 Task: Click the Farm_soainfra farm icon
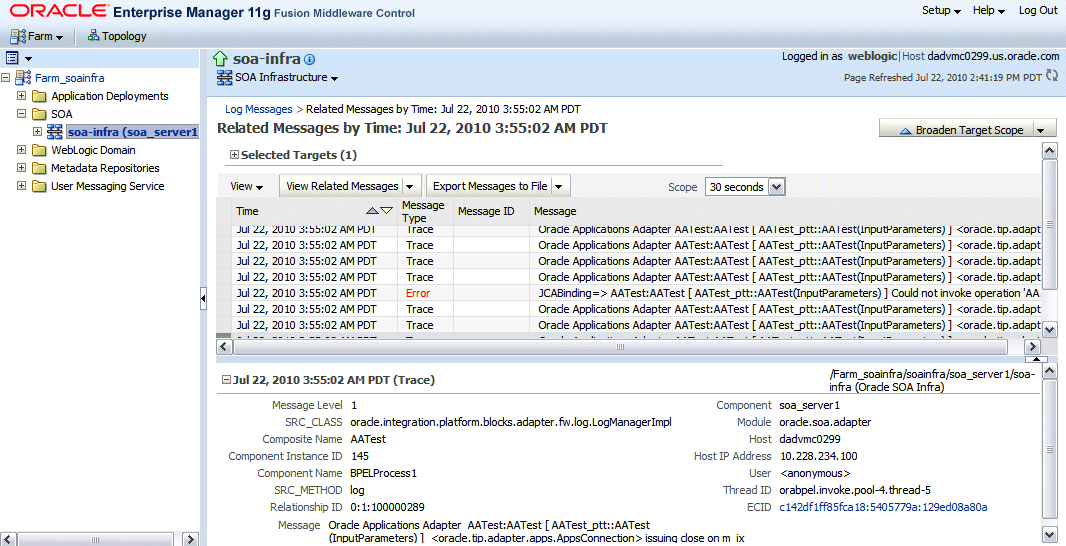23,78
